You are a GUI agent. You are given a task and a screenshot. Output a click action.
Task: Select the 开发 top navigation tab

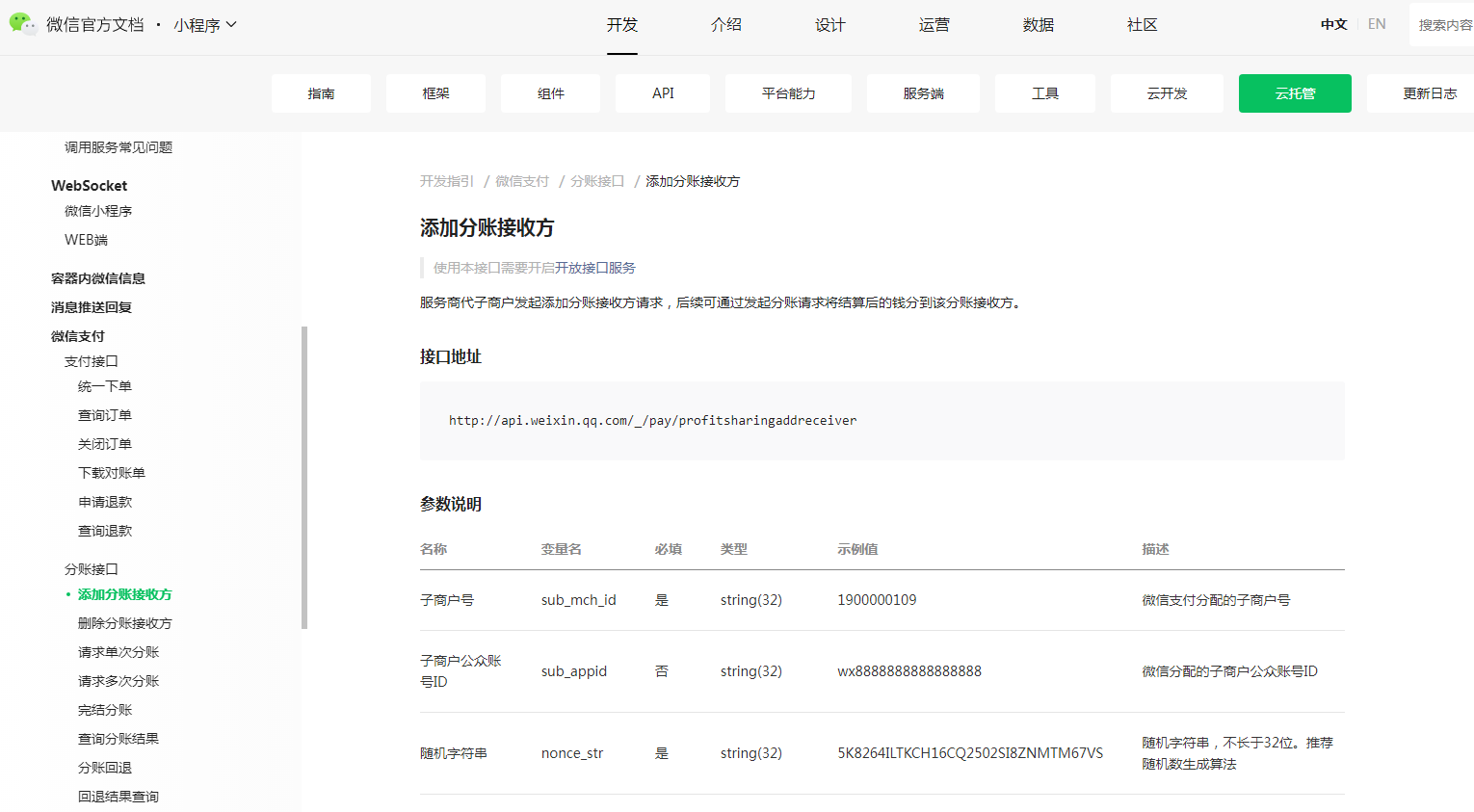622,25
